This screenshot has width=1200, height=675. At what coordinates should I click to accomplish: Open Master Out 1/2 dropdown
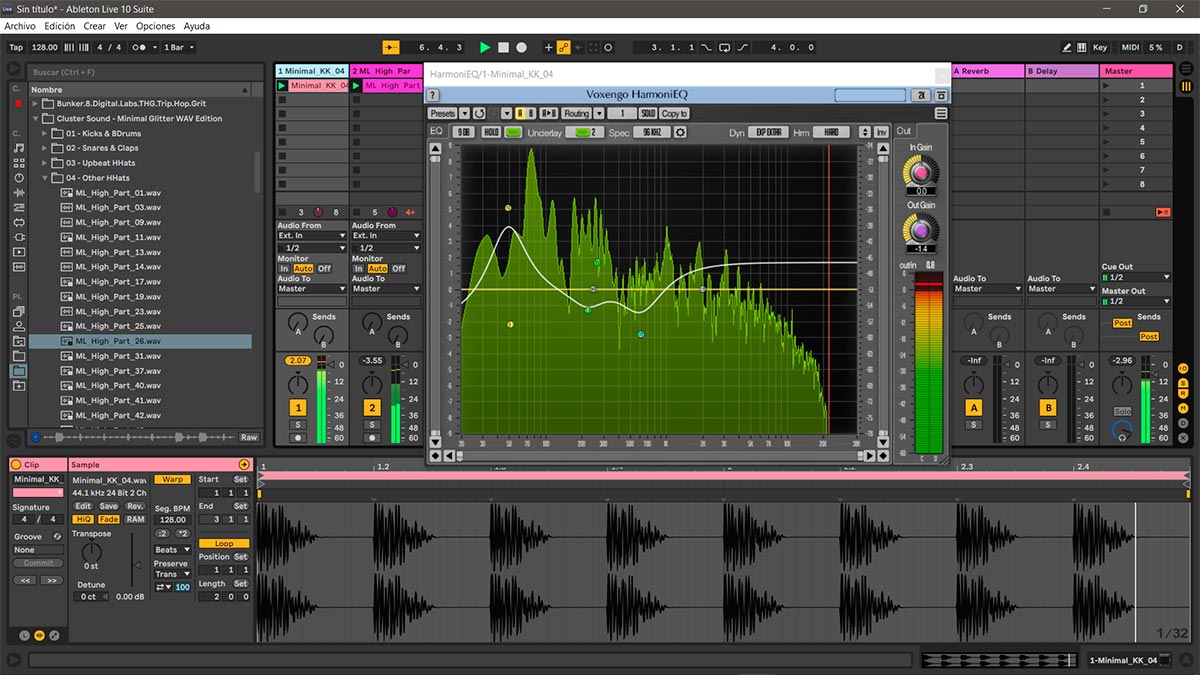point(1136,301)
